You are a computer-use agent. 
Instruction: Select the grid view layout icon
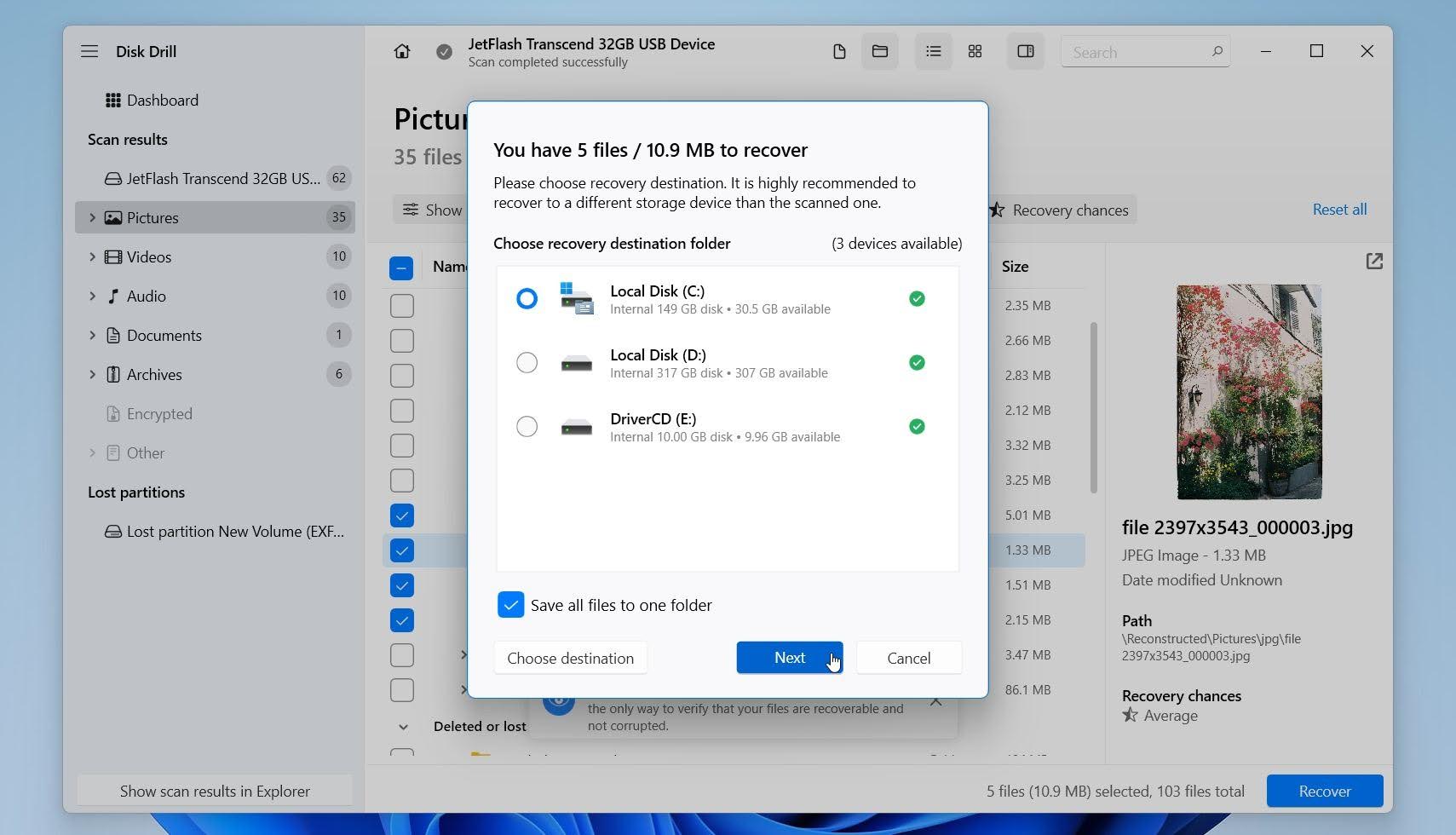[975, 52]
